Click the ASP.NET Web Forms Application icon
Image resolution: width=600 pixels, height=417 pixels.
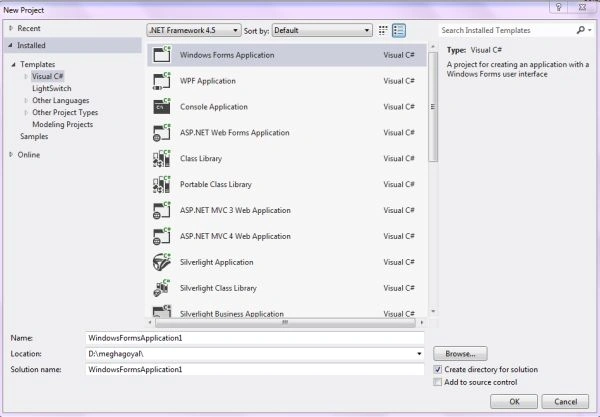point(162,132)
